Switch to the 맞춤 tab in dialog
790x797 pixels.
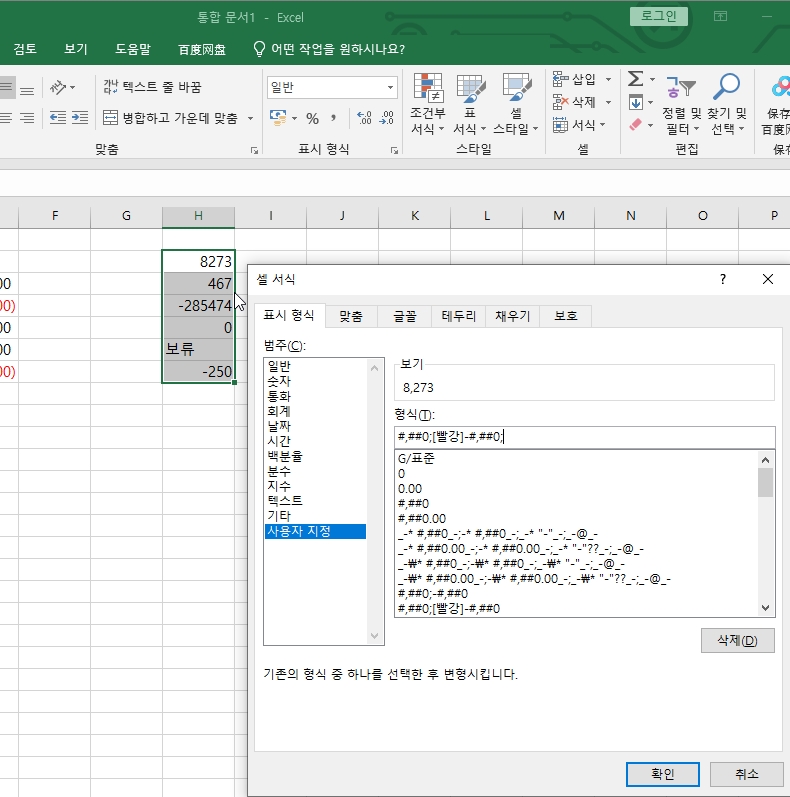351,316
